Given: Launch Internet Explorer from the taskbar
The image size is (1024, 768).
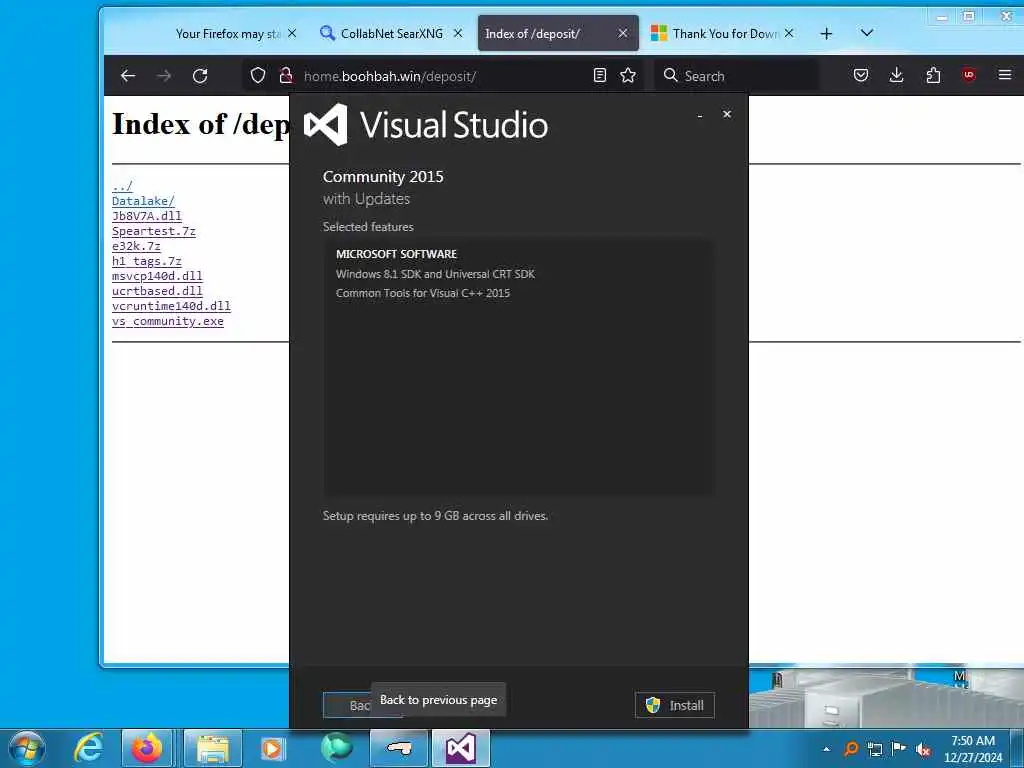Looking at the screenshot, I should (x=88, y=748).
